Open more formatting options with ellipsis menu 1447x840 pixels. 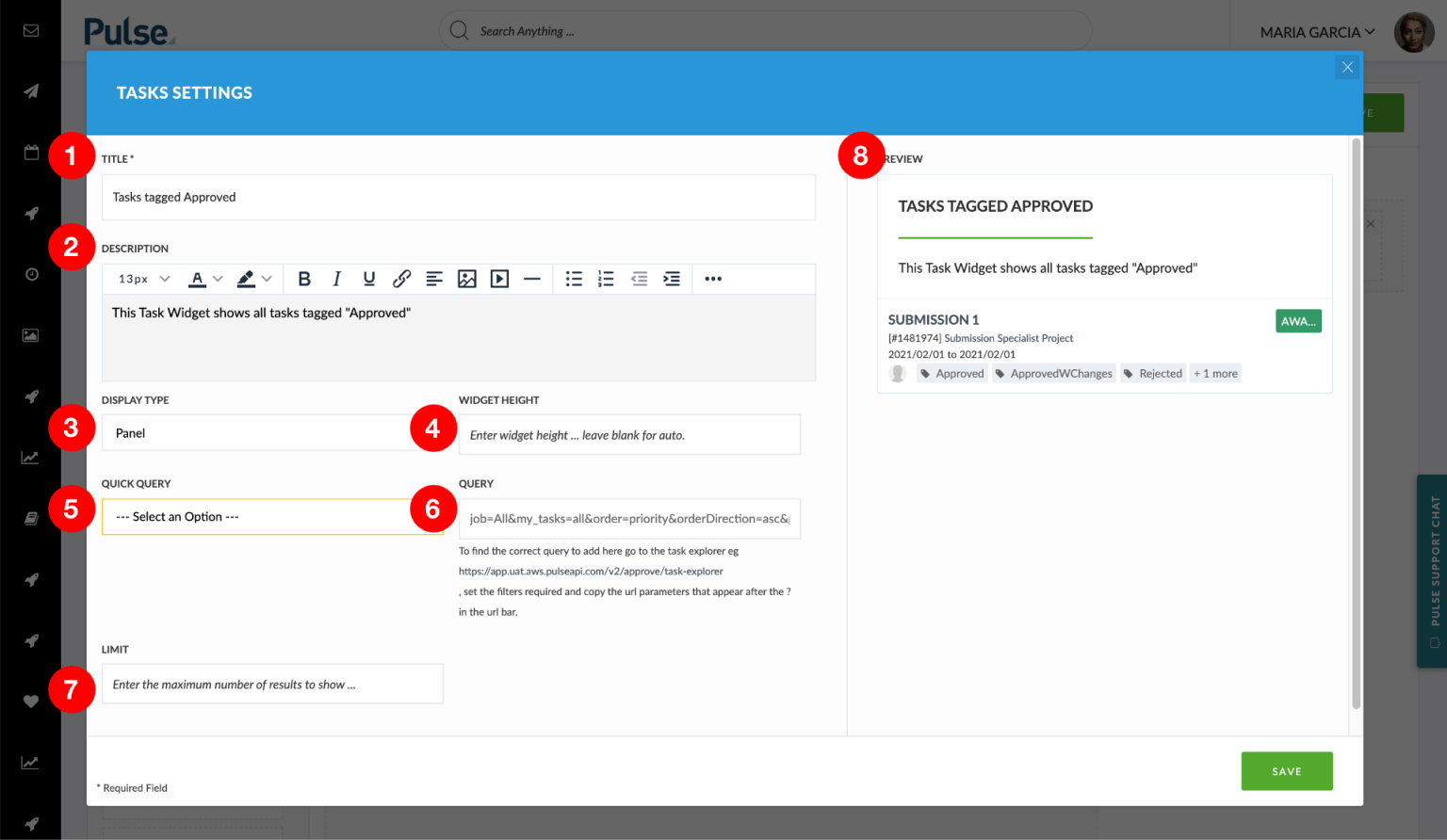tap(713, 278)
